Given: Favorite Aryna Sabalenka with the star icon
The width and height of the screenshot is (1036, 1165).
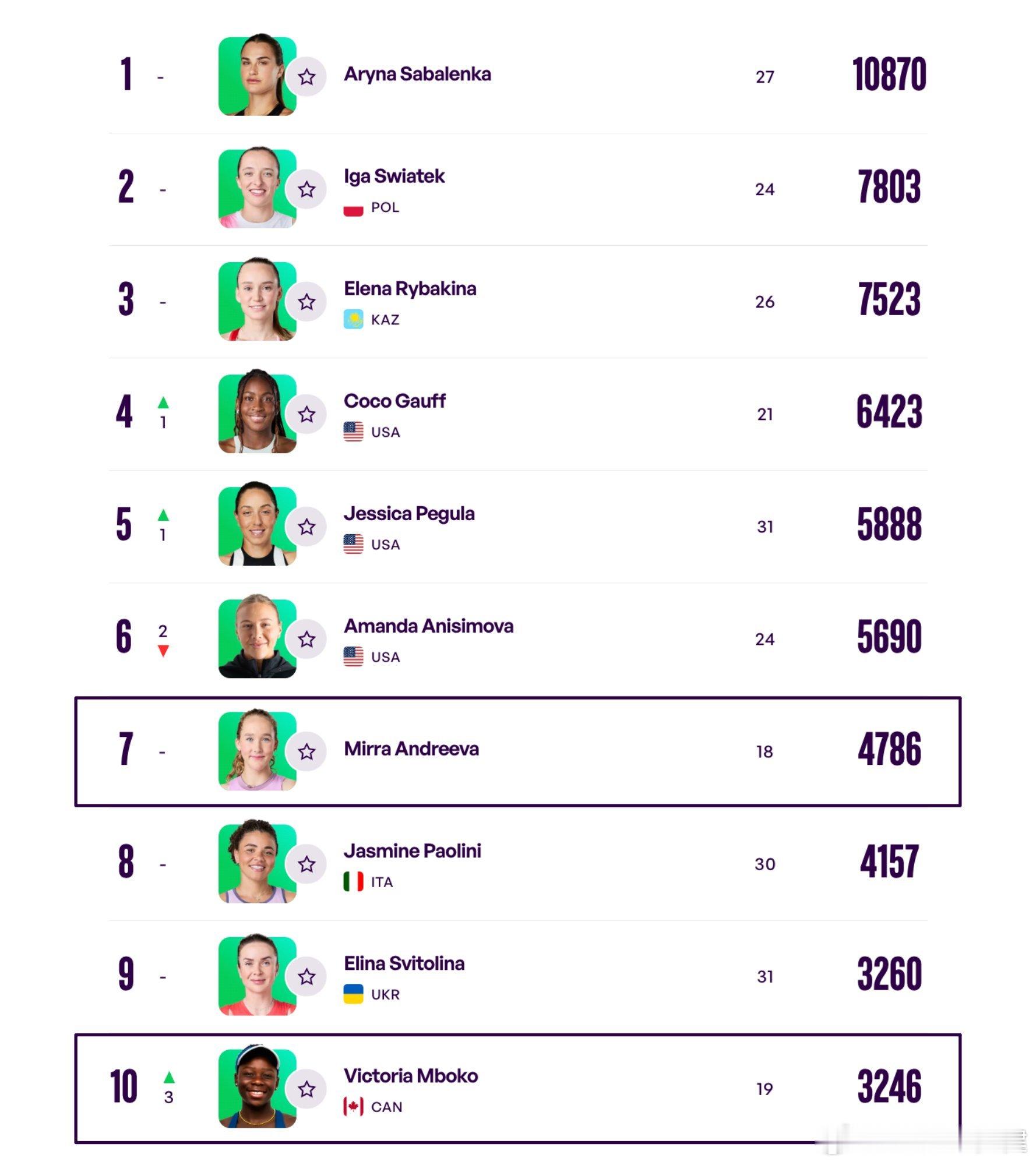Looking at the screenshot, I should (x=306, y=77).
